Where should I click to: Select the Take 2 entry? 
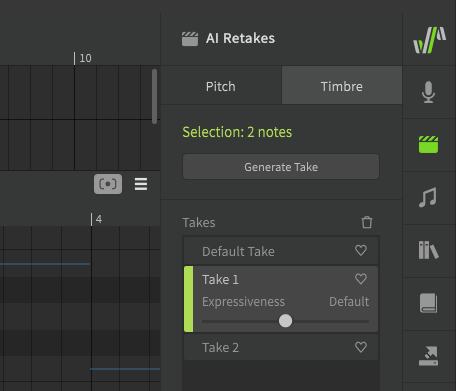pos(281,347)
